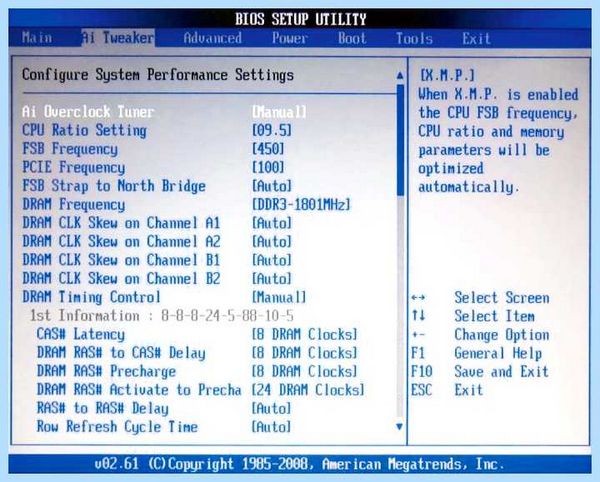The height and width of the screenshot is (482, 600).
Task: Select DRAM CLK Skew on Channel A1
Action: (x=121, y=223)
